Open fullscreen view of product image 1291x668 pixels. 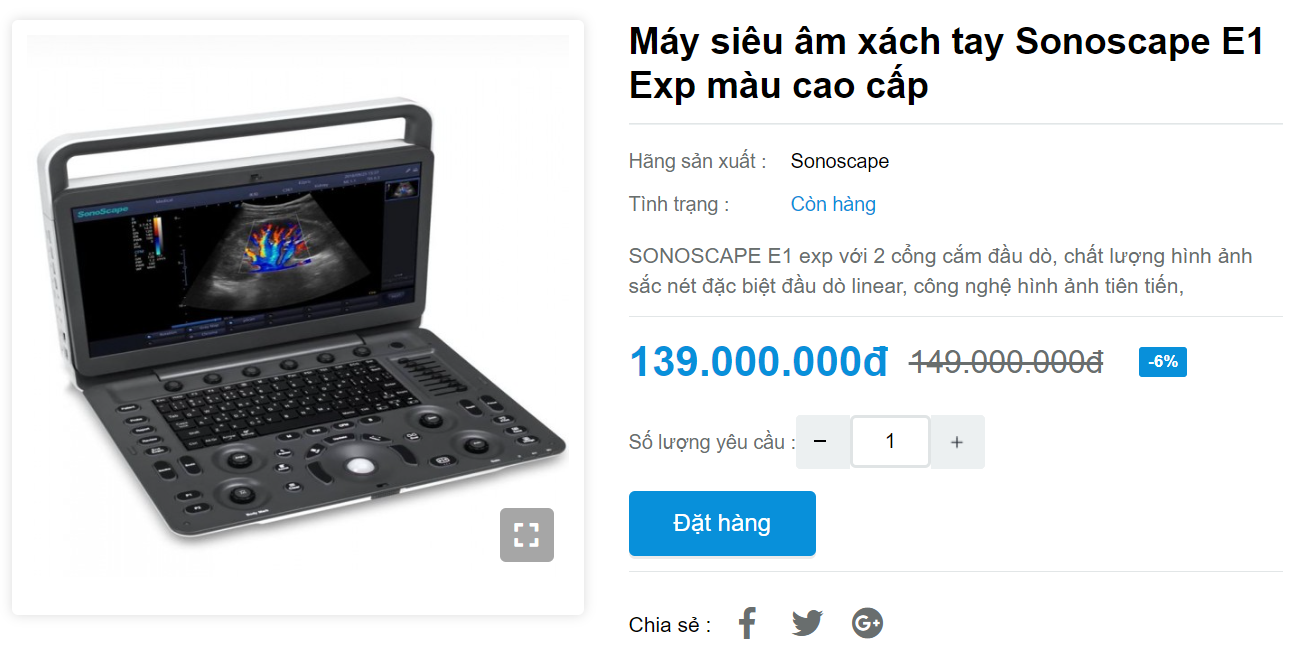(527, 535)
